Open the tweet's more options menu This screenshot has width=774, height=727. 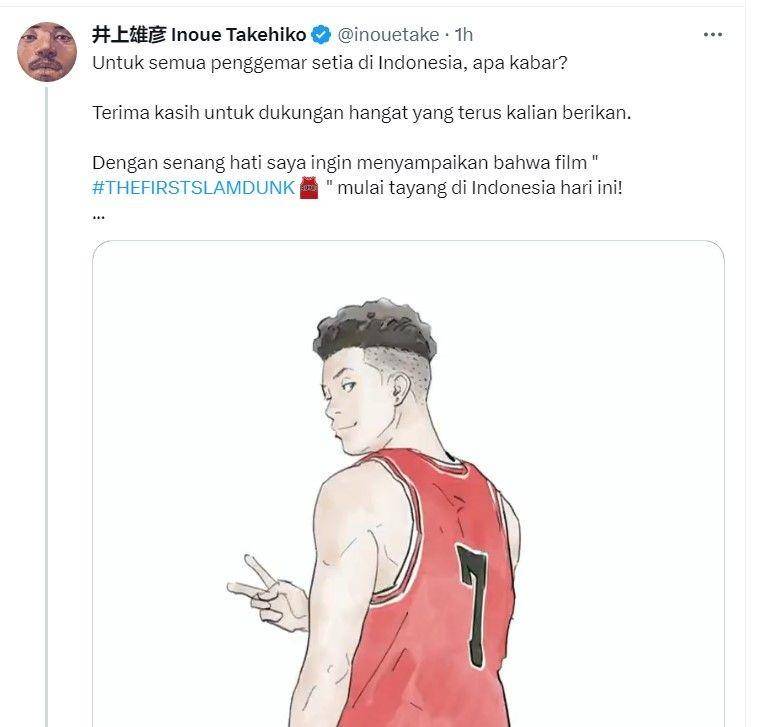[713, 35]
